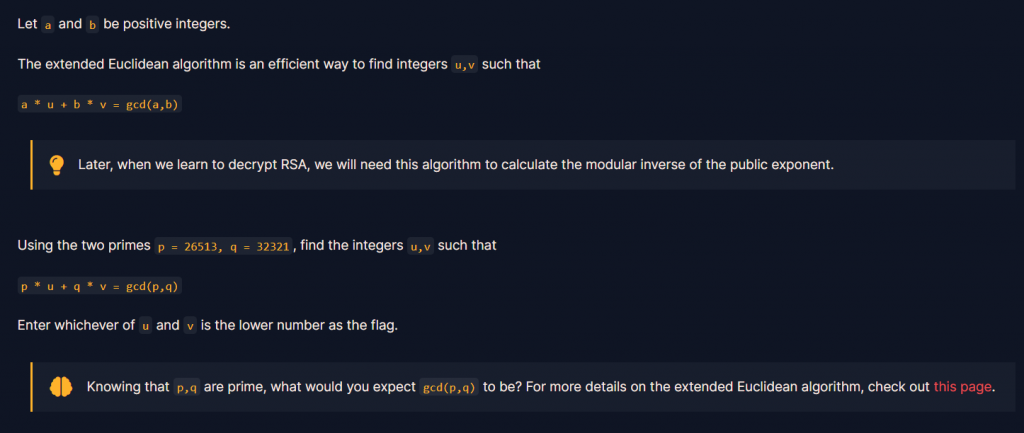Click the inline code "a" in first sentence
Image resolution: width=1024 pixels, height=433 pixels.
click(x=48, y=25)
